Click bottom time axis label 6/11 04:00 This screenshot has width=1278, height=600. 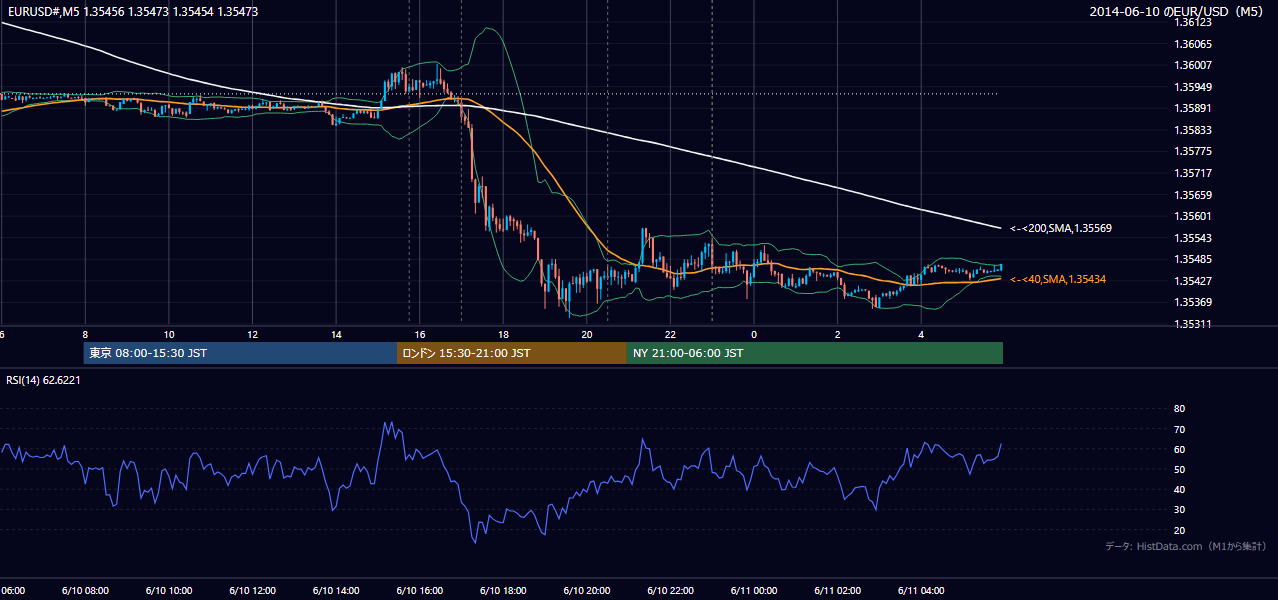[921, 590]
